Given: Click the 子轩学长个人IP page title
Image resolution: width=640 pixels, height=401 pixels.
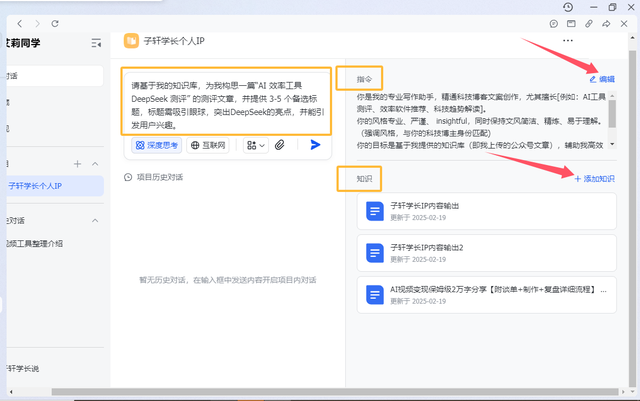Looking at the screenshot, I should pyautogui.click(x=174, y=41).
